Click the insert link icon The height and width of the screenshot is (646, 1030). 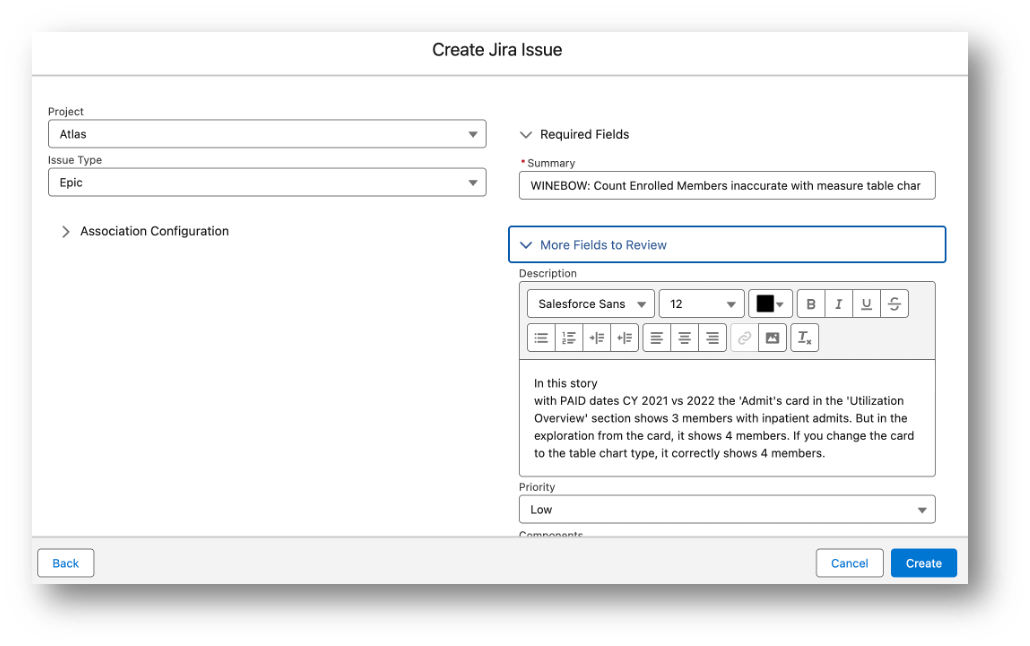click(744, 338)
